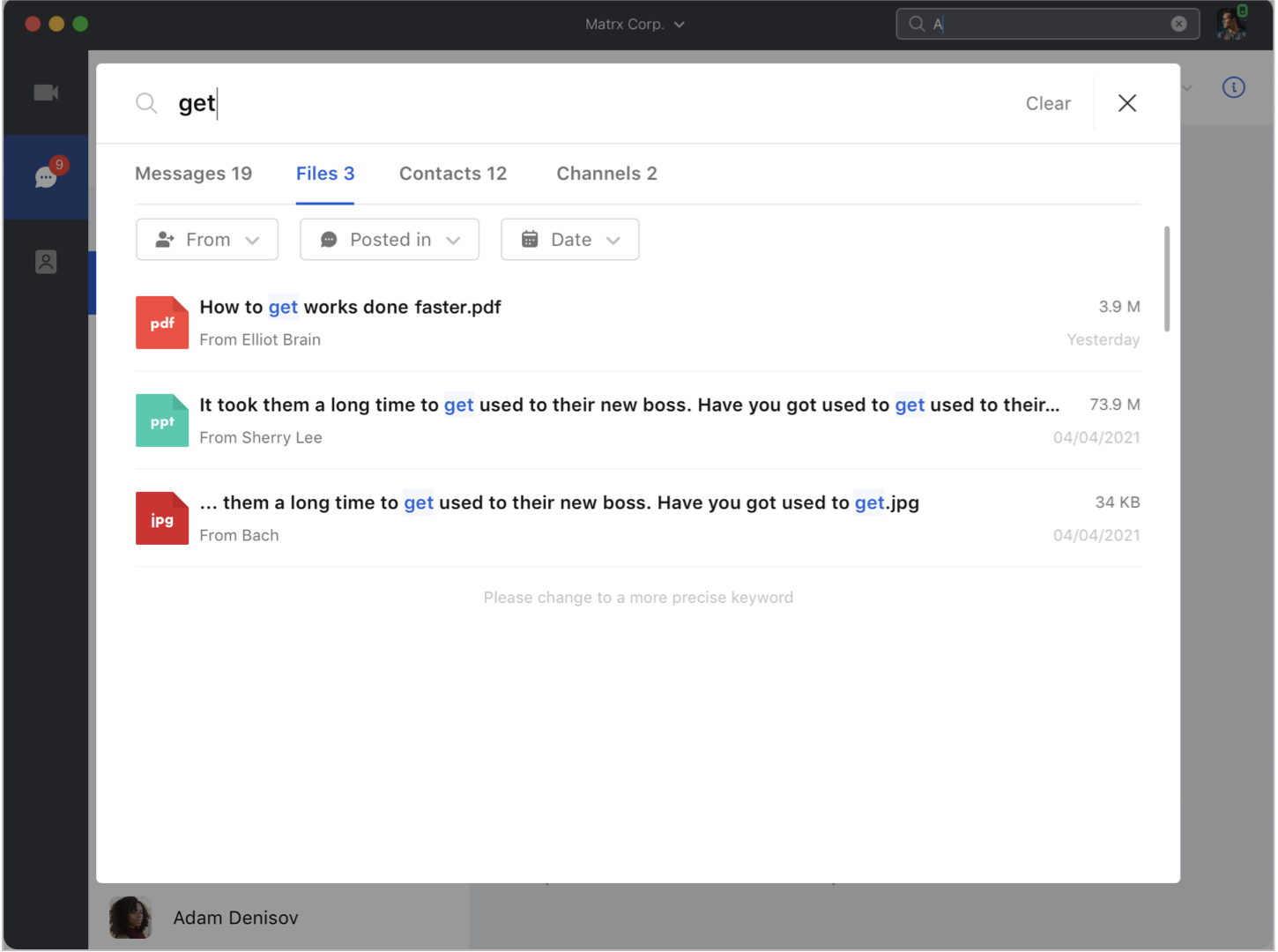Viewport: 1278px width, 952px height.
Task: Open the video meetings sidebar icon
Action: (x=46, y=93)
